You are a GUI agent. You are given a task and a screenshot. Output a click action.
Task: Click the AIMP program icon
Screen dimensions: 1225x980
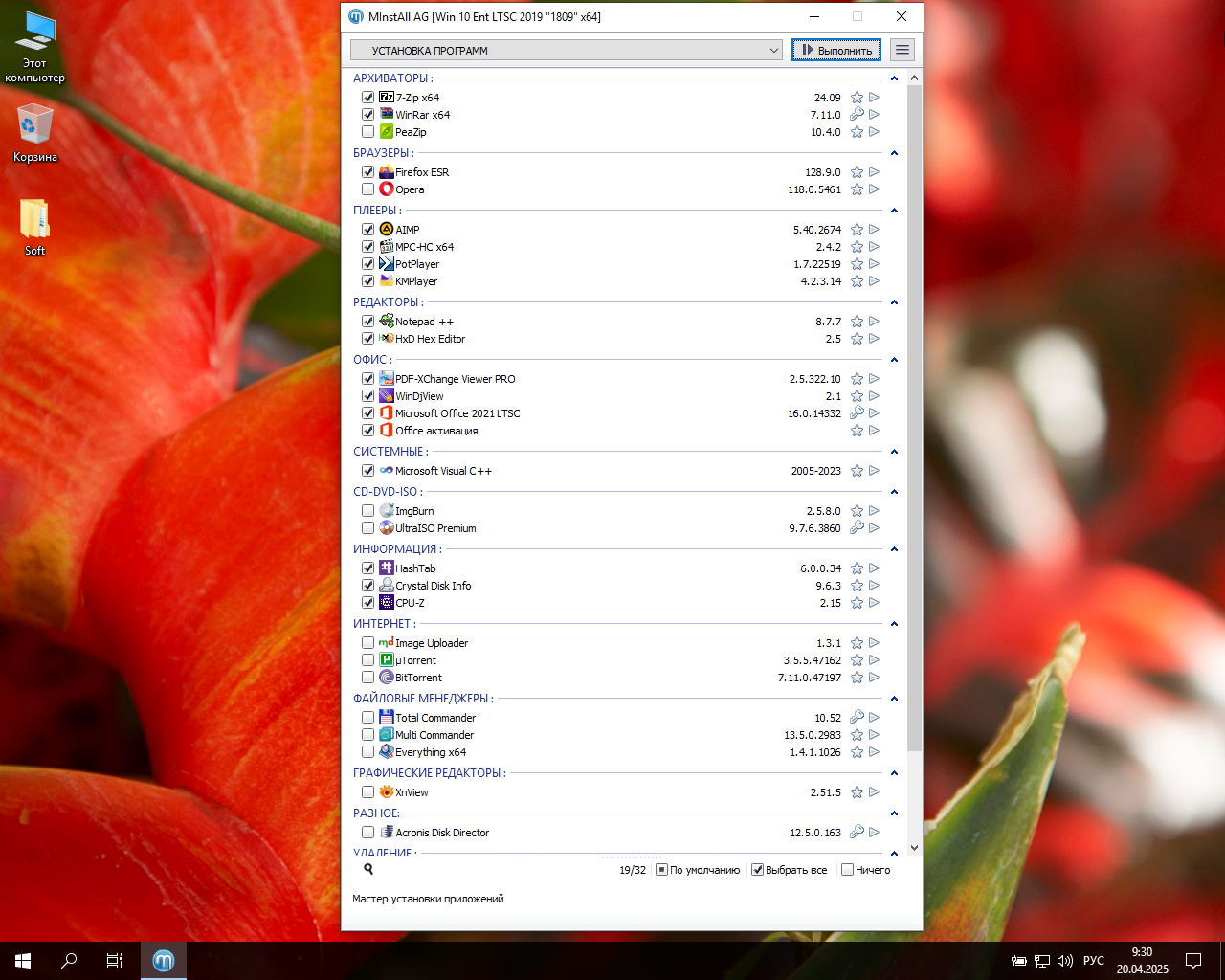387,230
